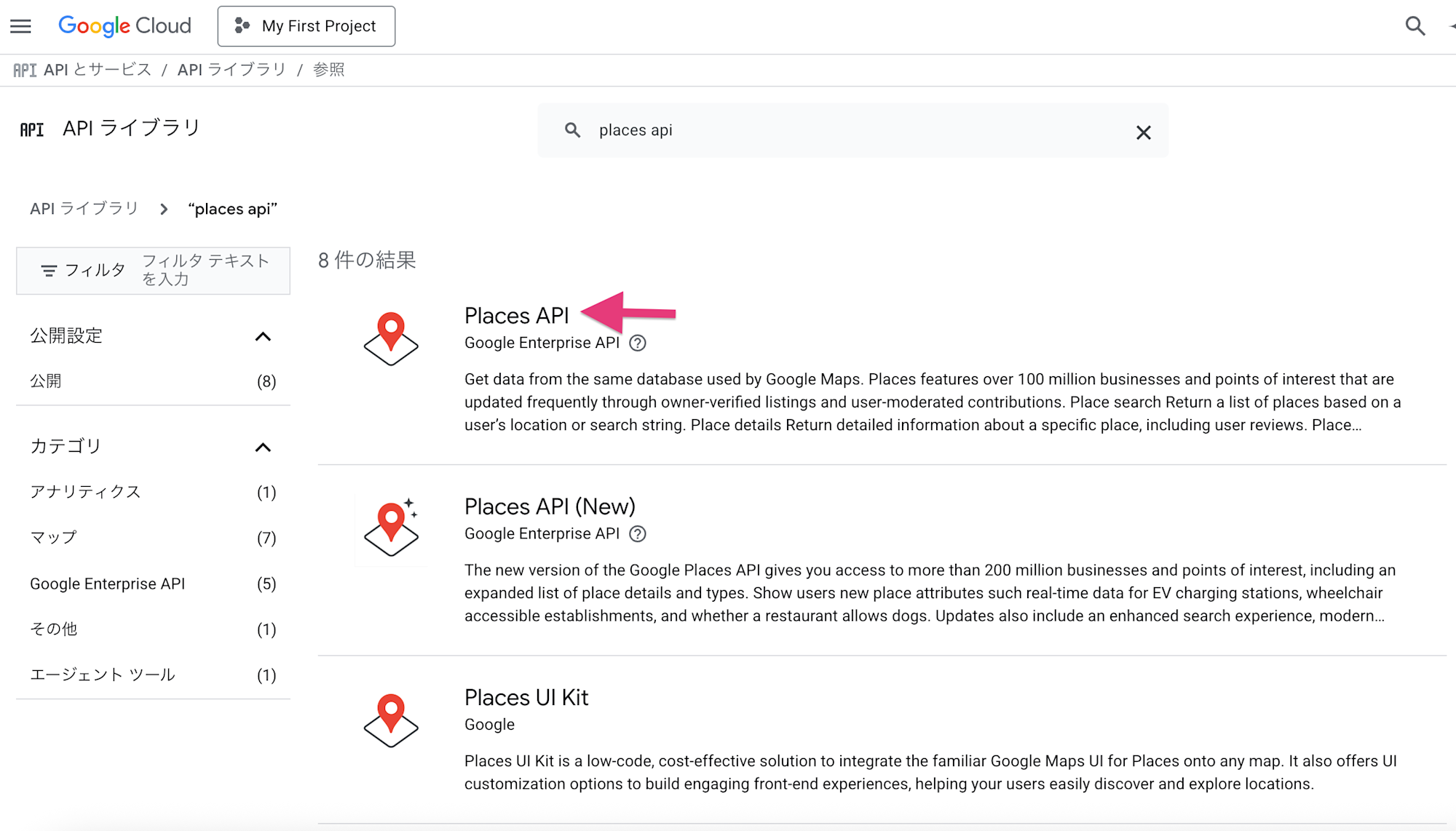Collapse the 公開設定 filter section
1456x831 pixels.
click(263, 336)
